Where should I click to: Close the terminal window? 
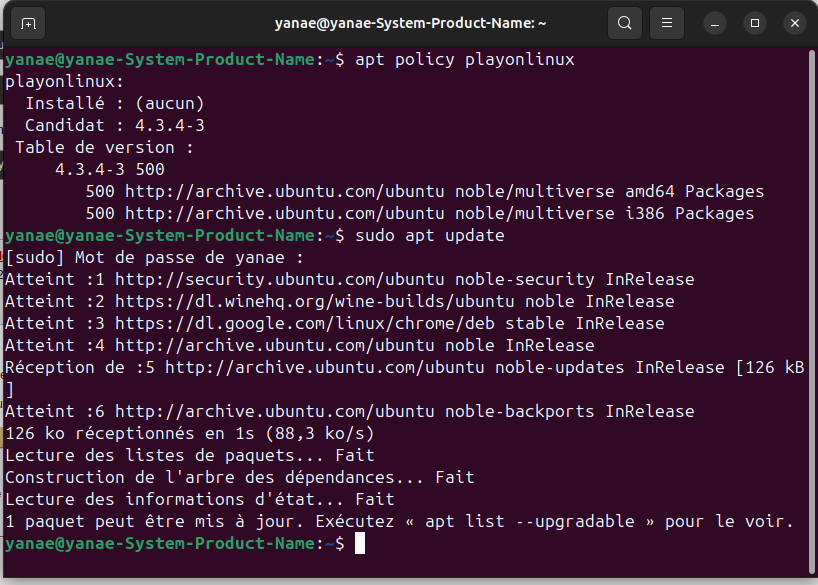[x=795, y=23]
